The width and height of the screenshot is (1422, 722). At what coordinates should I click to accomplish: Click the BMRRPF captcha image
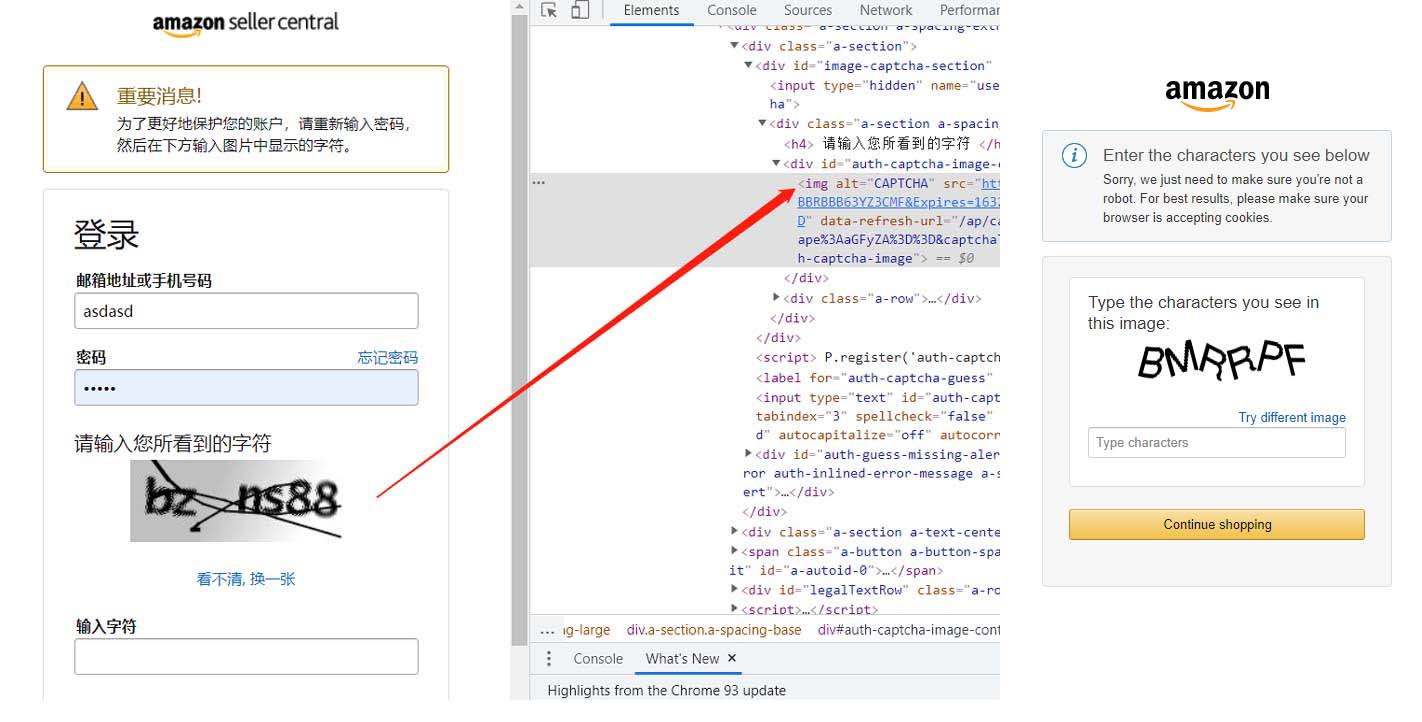(1222, 361)
